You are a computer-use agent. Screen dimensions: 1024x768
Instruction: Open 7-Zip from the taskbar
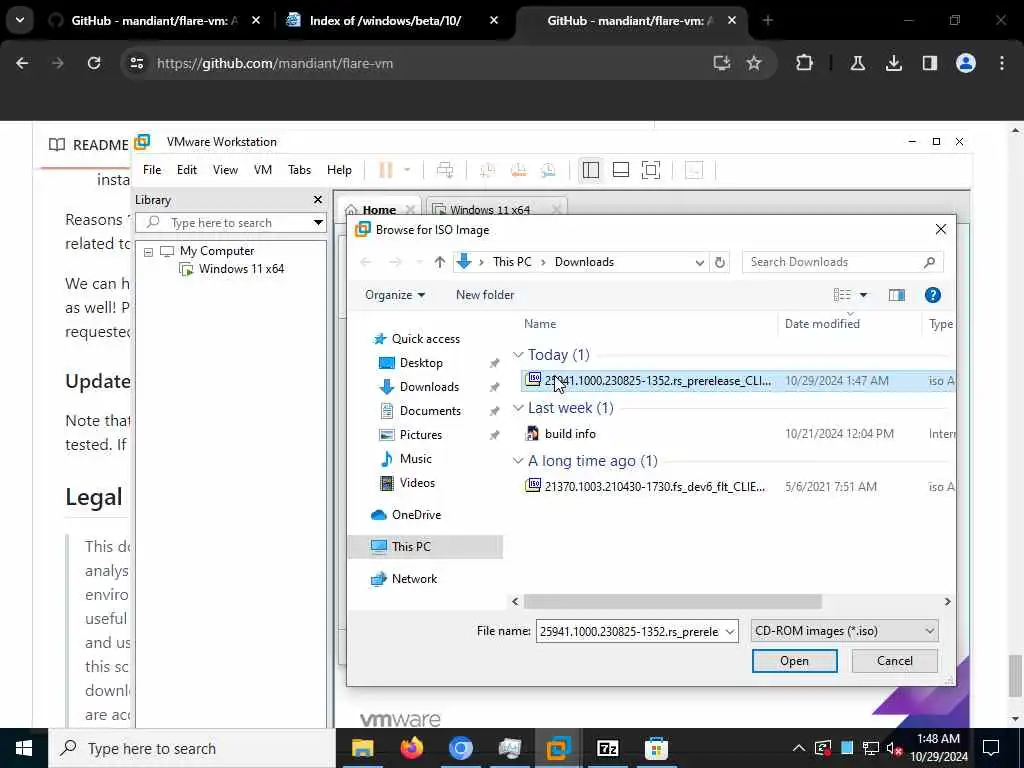pyautogui.click(x=607, y=748)
